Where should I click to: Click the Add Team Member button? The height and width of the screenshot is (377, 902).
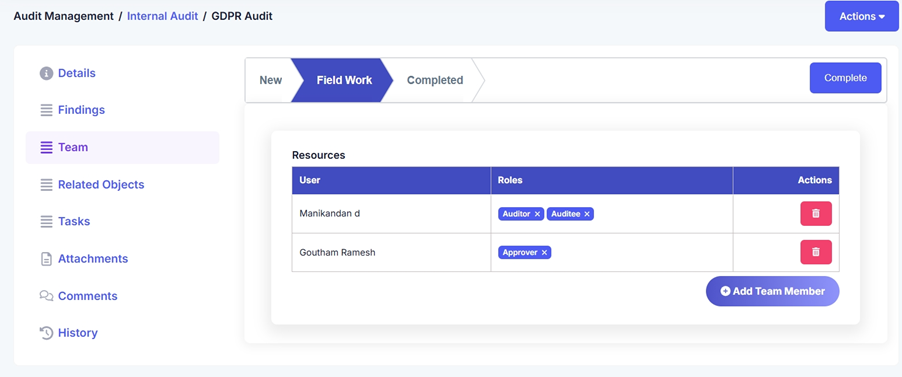[x=773, y=291]
